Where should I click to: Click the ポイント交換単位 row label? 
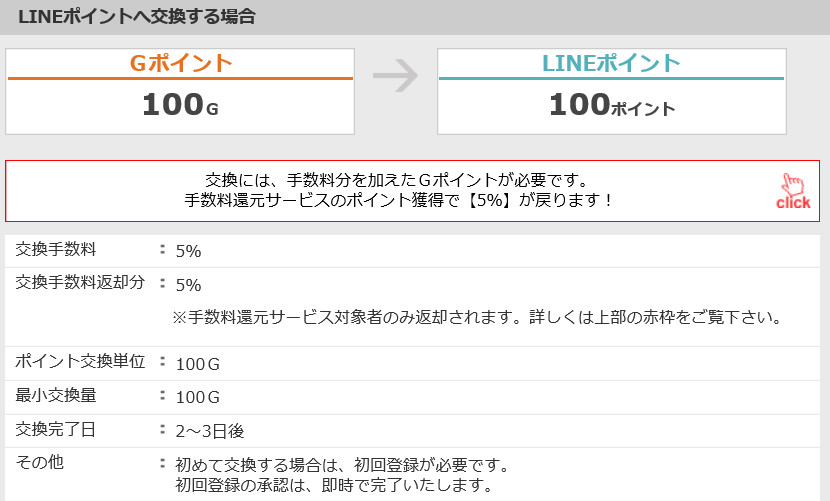80,361
